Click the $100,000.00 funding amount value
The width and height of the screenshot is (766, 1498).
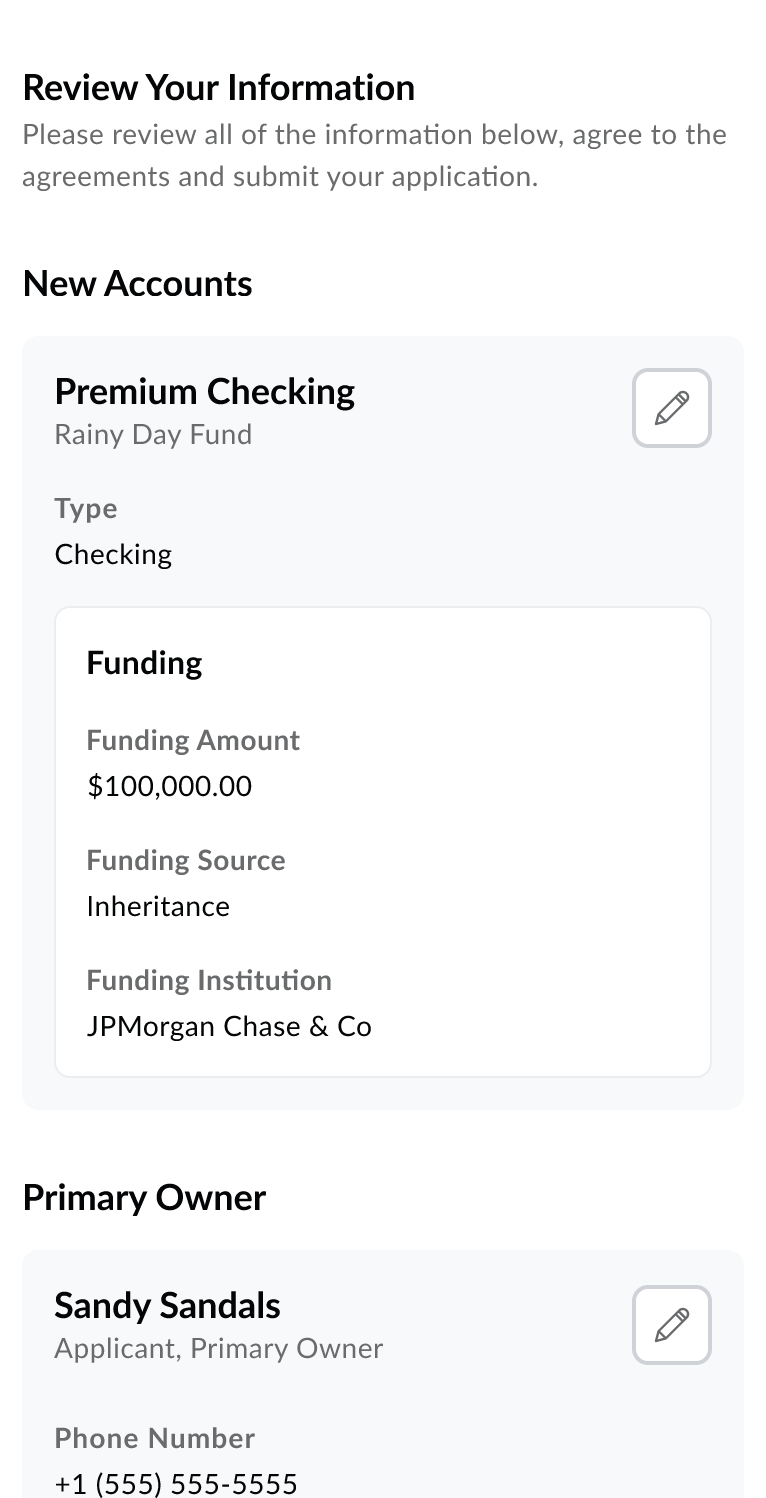point(169,786)
